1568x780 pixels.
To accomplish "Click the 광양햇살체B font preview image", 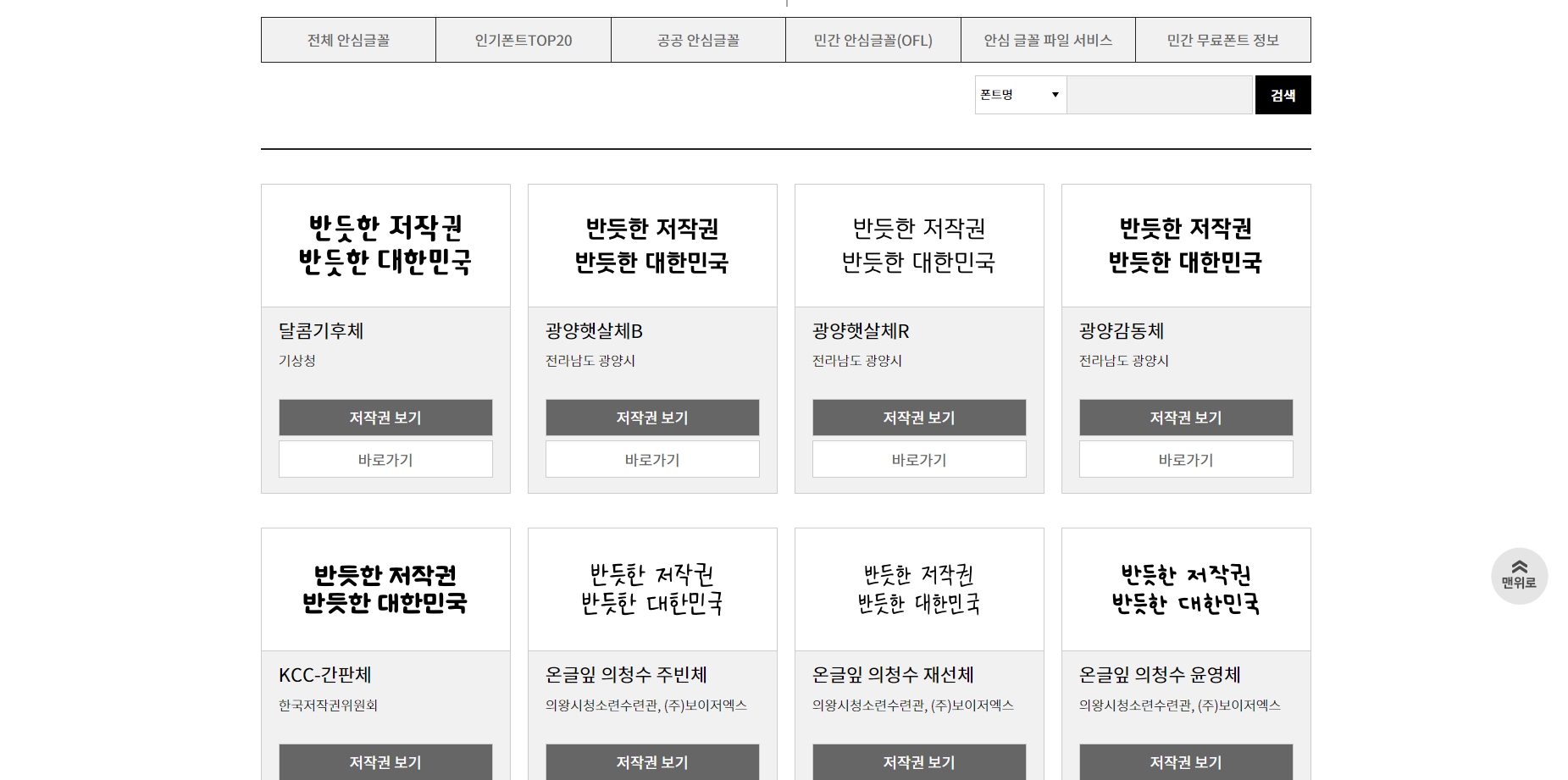I will pos(652,246).
